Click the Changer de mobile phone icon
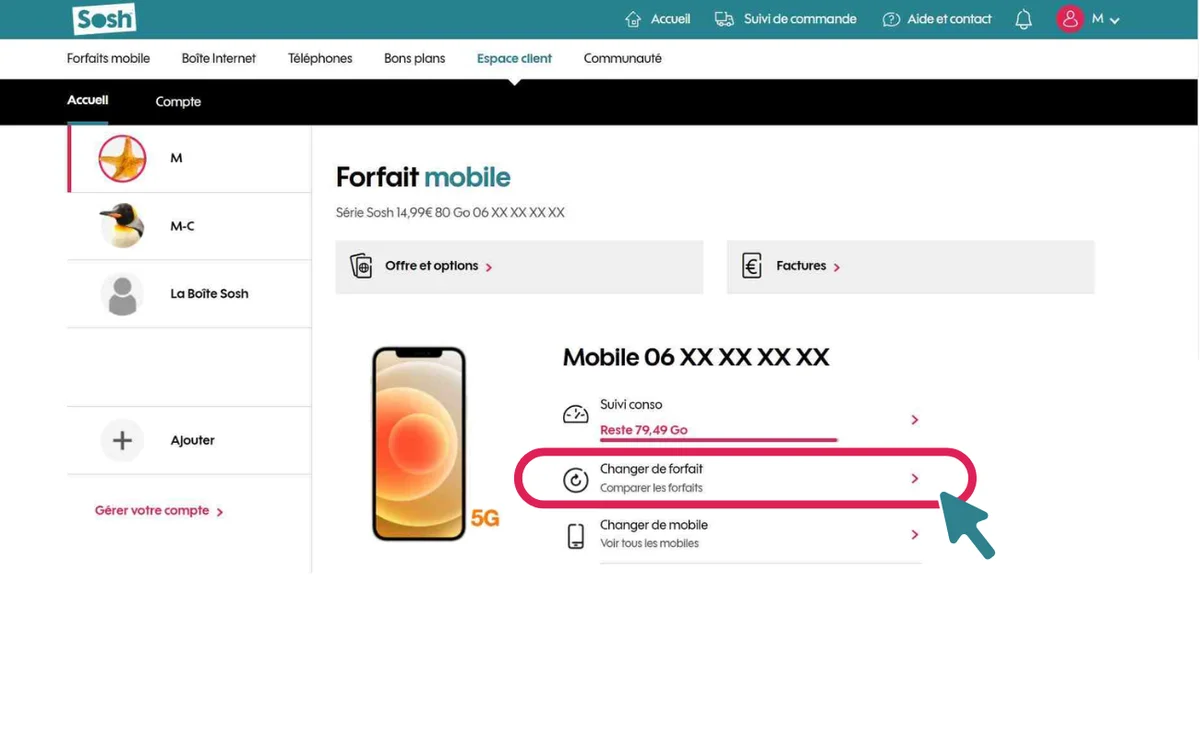Screen dimensions: 1200x738 coord(576,536)
